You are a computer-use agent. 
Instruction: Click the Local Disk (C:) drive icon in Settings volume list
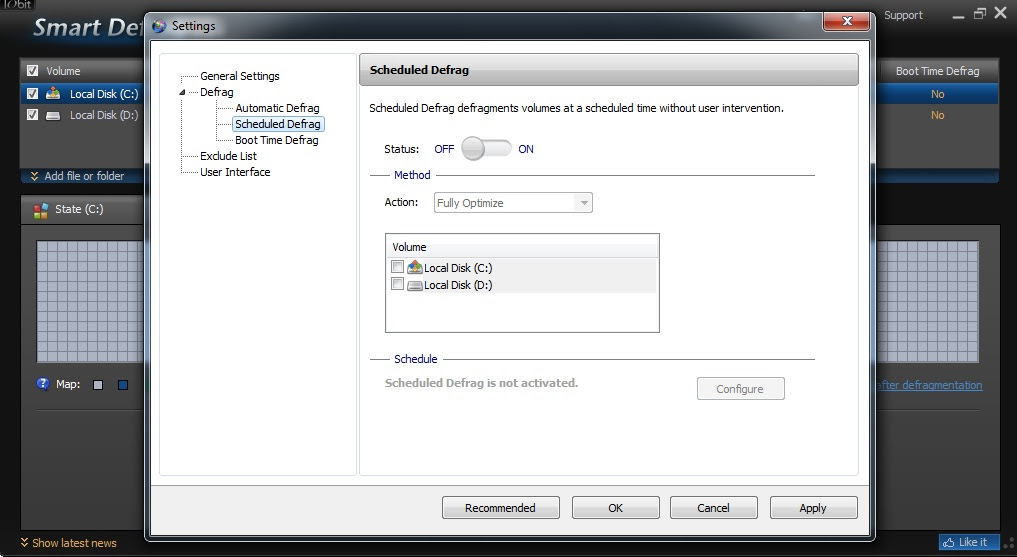coord(415,267)
